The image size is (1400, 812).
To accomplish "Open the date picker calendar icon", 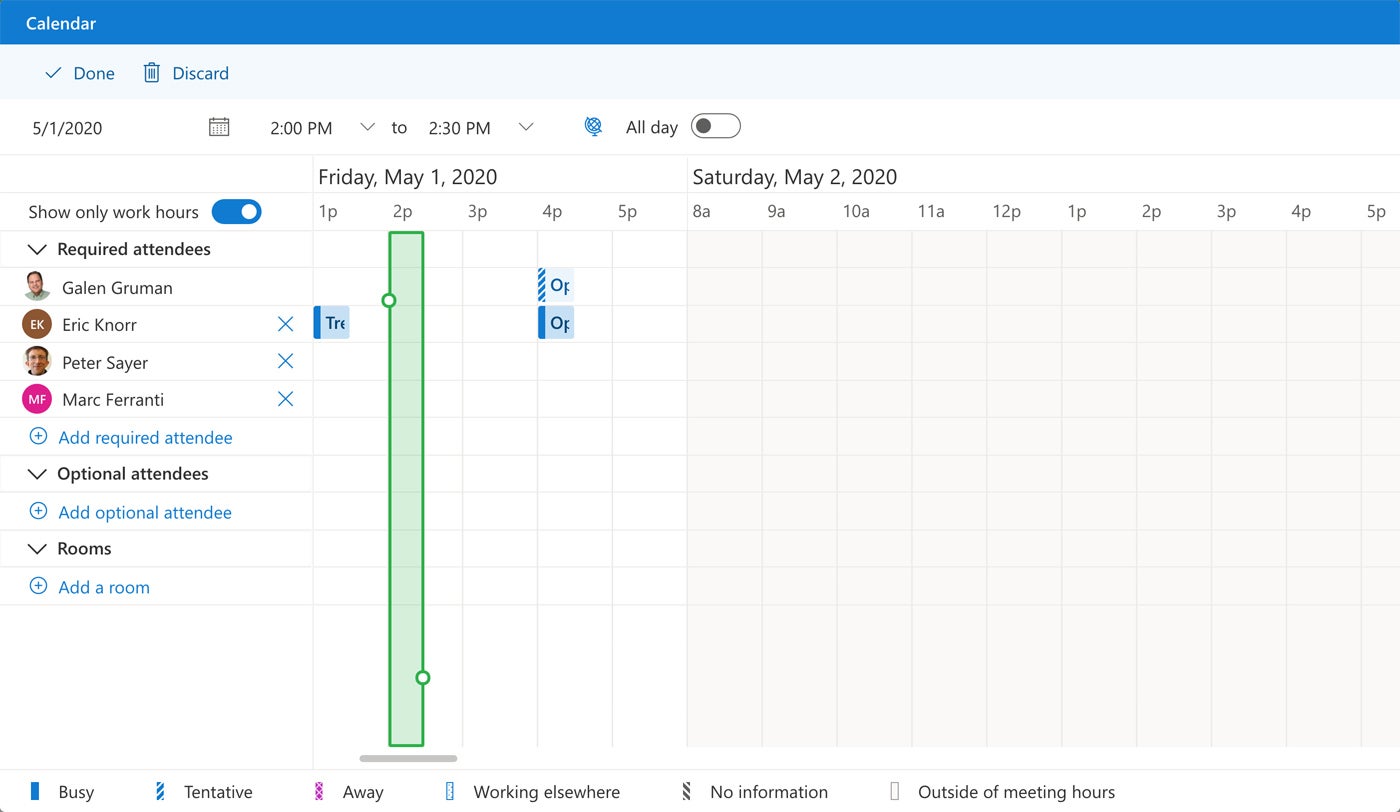I will click(x=219, y=127).
